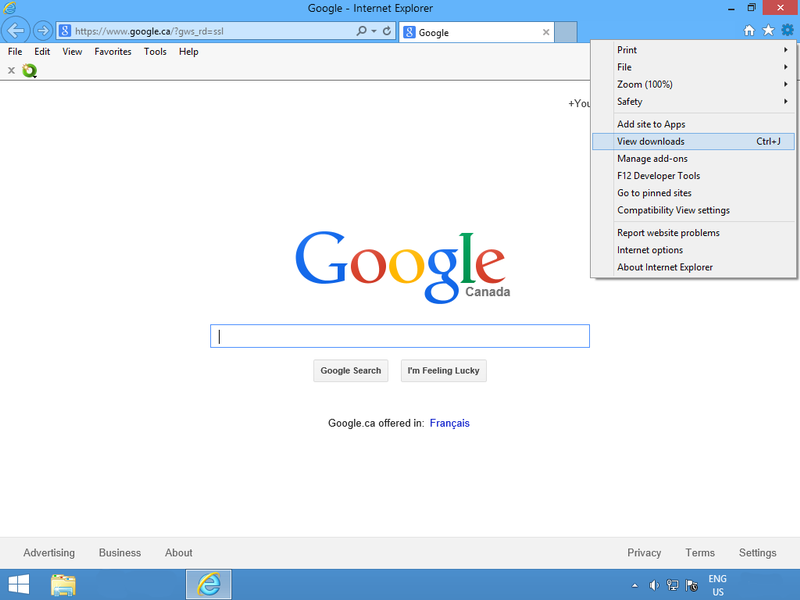Open the File menu in the menu bar

15,52
